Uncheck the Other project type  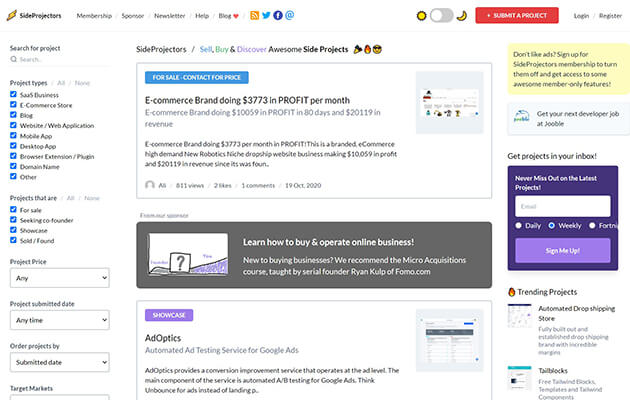(x=13, y=176)
